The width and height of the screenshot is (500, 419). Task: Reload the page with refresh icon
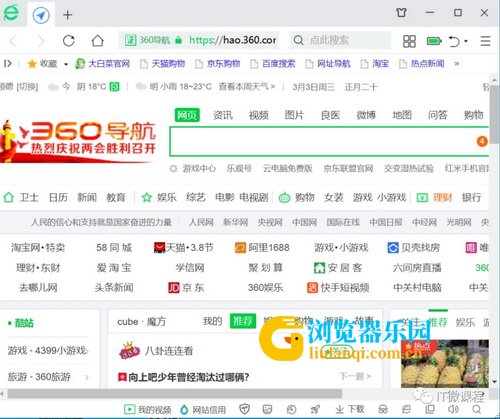(x=69, y=41)
